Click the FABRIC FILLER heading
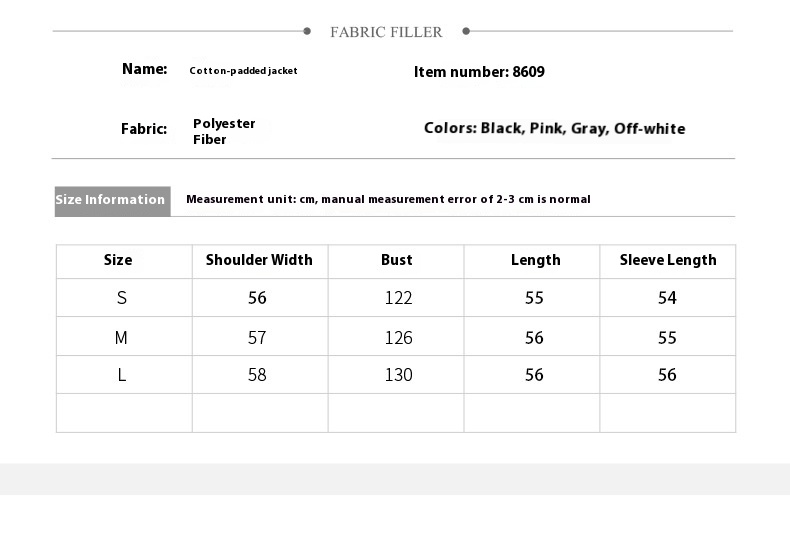The width and height of the screenshot is (790, 533). 386,32
